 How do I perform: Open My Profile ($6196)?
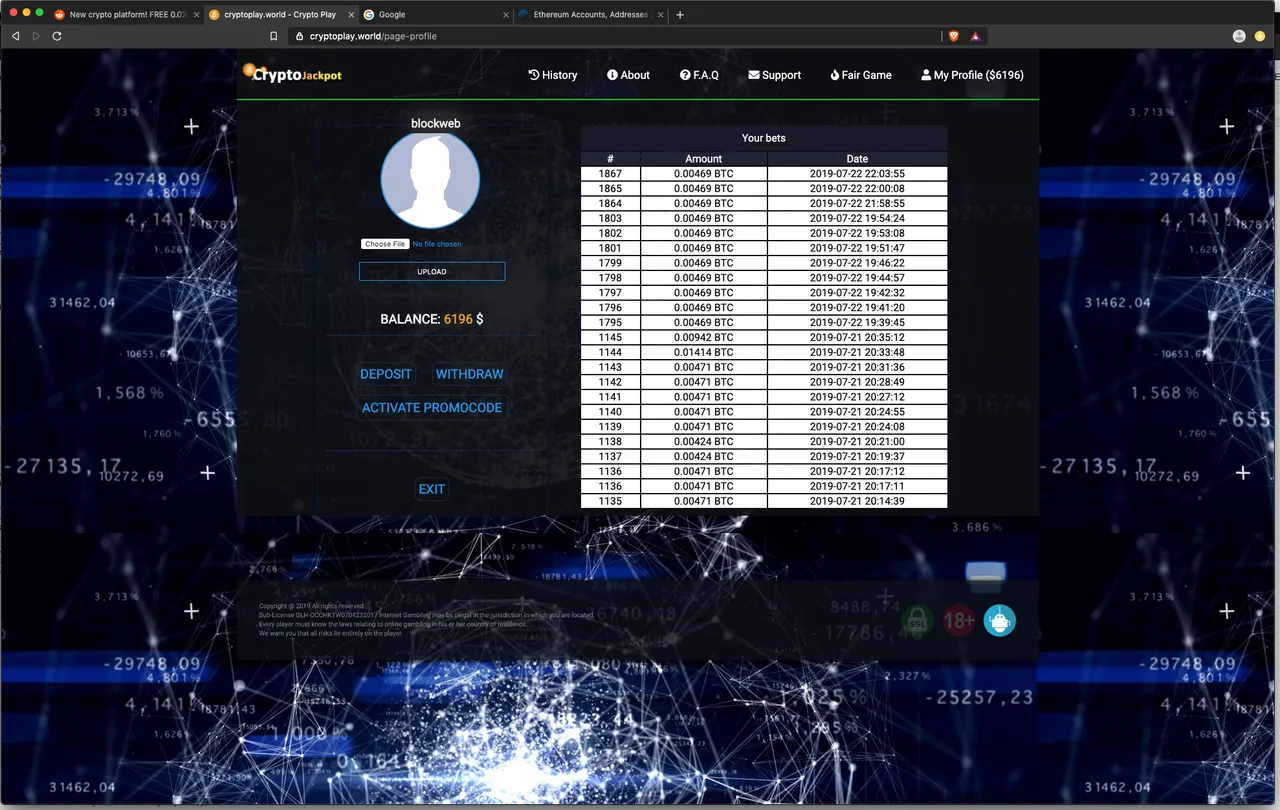(972, 75)
